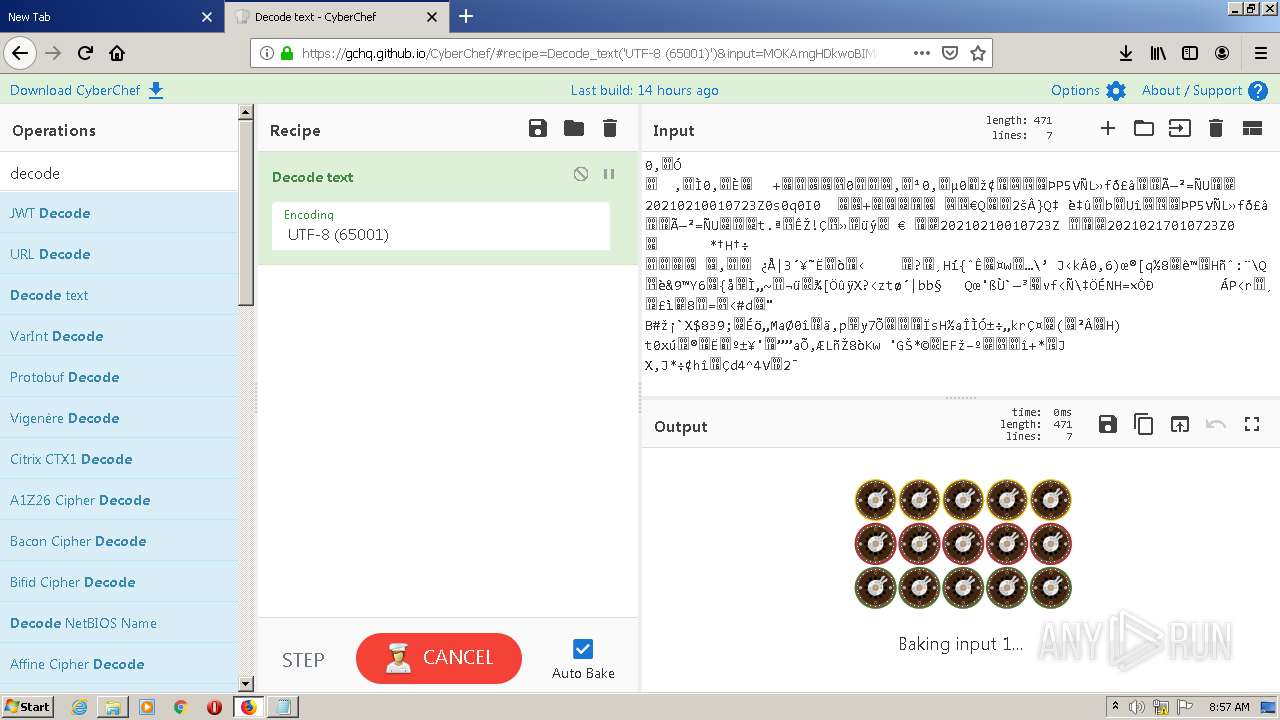Open Internet Explorer from taskbar
This screenshot has height=720, width=1280.
79,707
